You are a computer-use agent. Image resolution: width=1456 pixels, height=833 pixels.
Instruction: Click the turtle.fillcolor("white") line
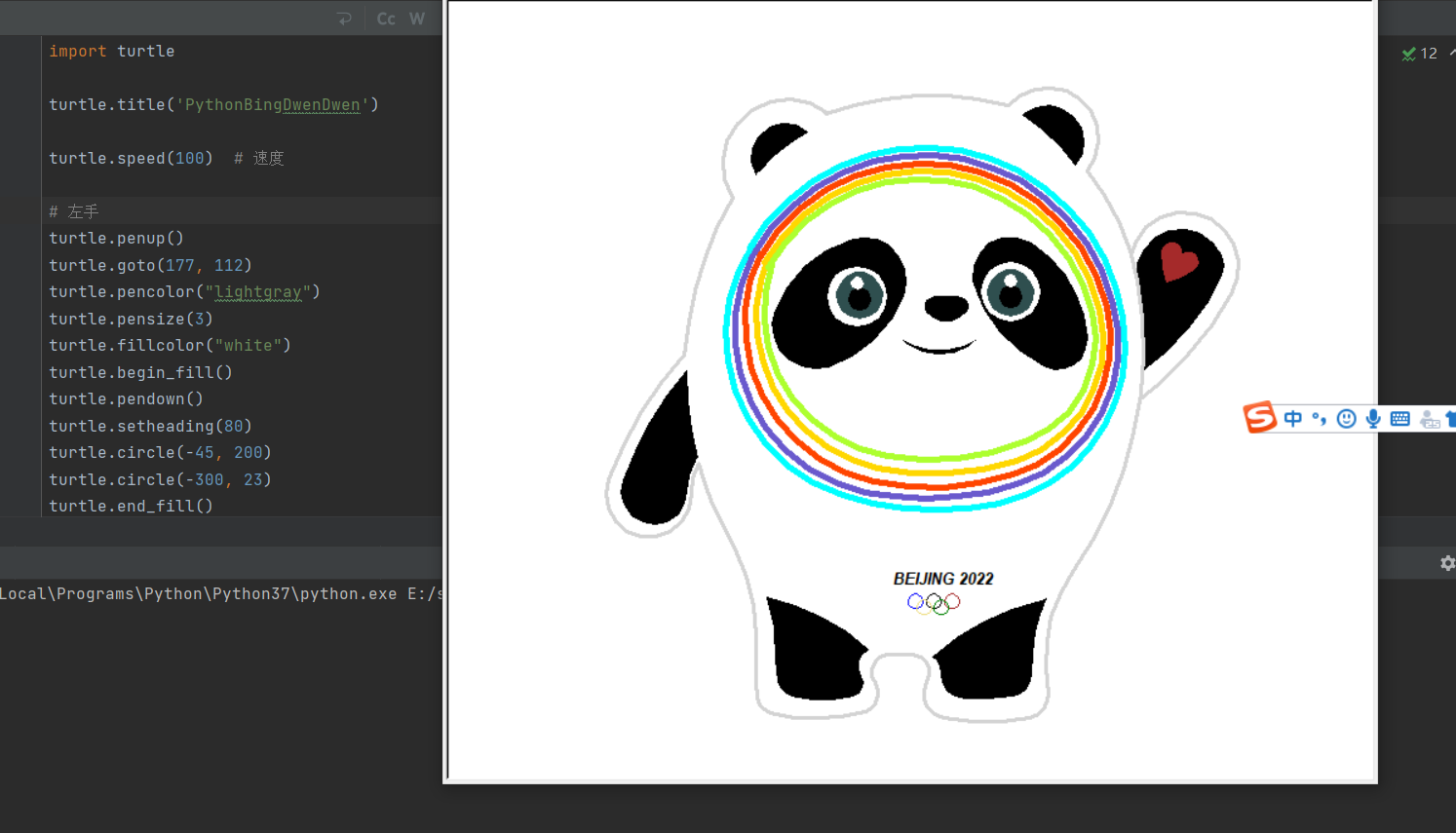pos(170,345)
